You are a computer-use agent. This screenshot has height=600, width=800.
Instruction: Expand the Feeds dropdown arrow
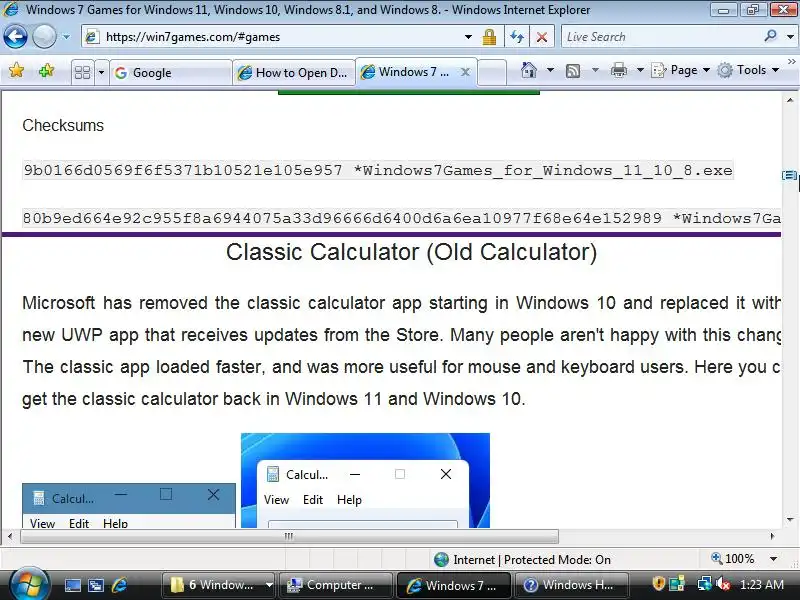click(x=595, y=70)
